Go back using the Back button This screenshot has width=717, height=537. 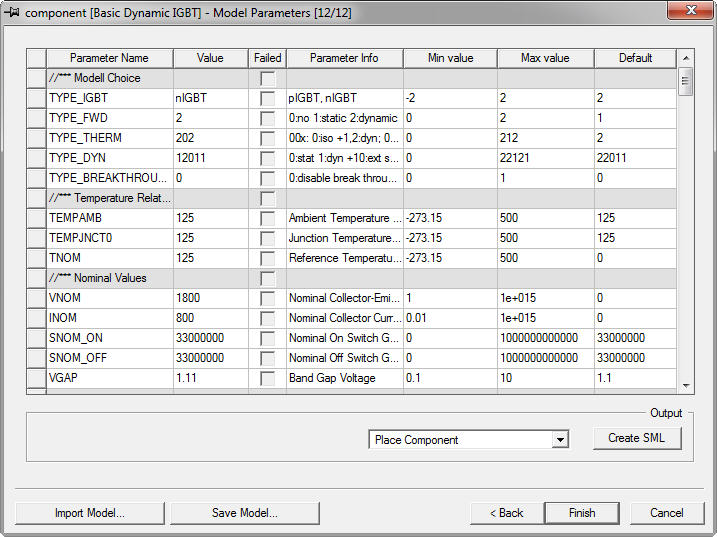(506, 513)
